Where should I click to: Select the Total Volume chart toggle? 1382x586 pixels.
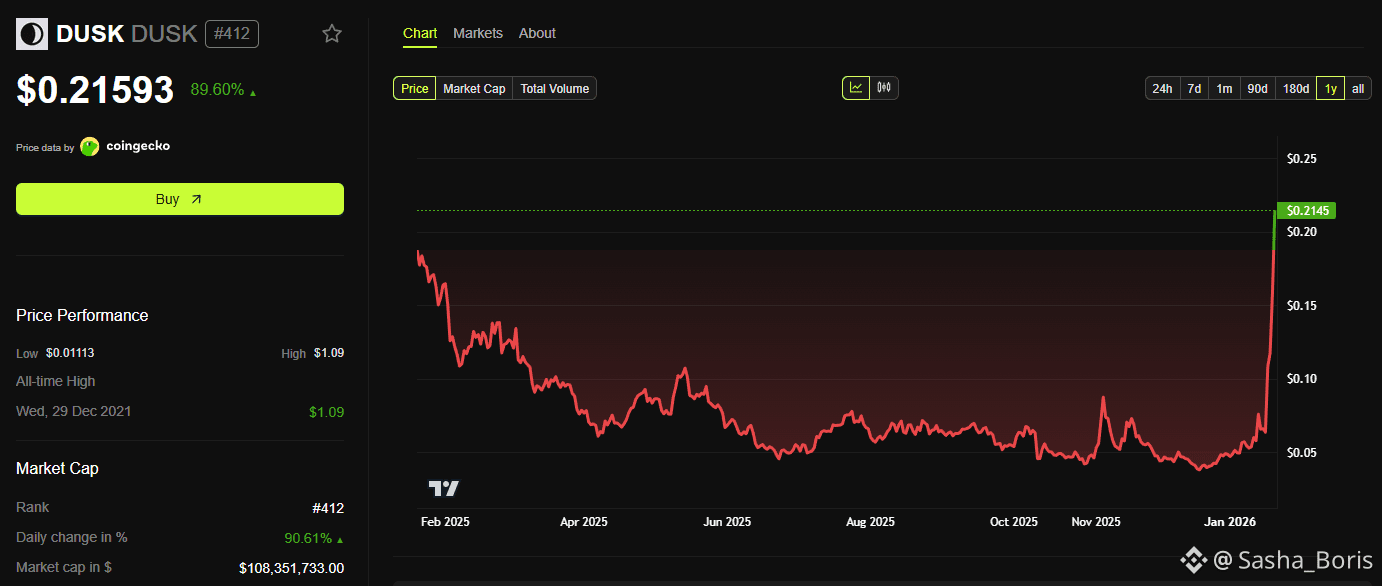[555, 89]
